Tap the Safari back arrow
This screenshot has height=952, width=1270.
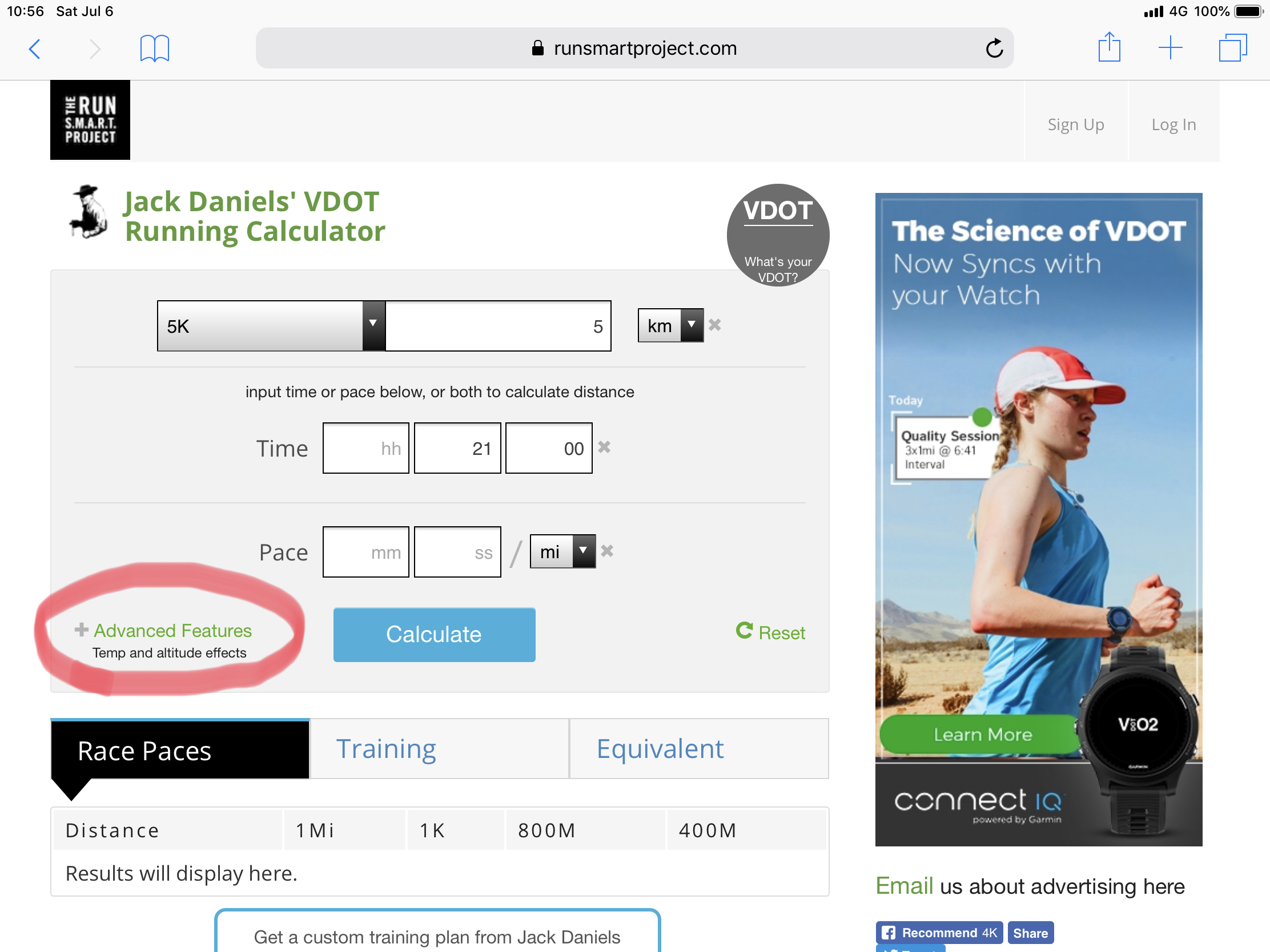tap(34, 49)
